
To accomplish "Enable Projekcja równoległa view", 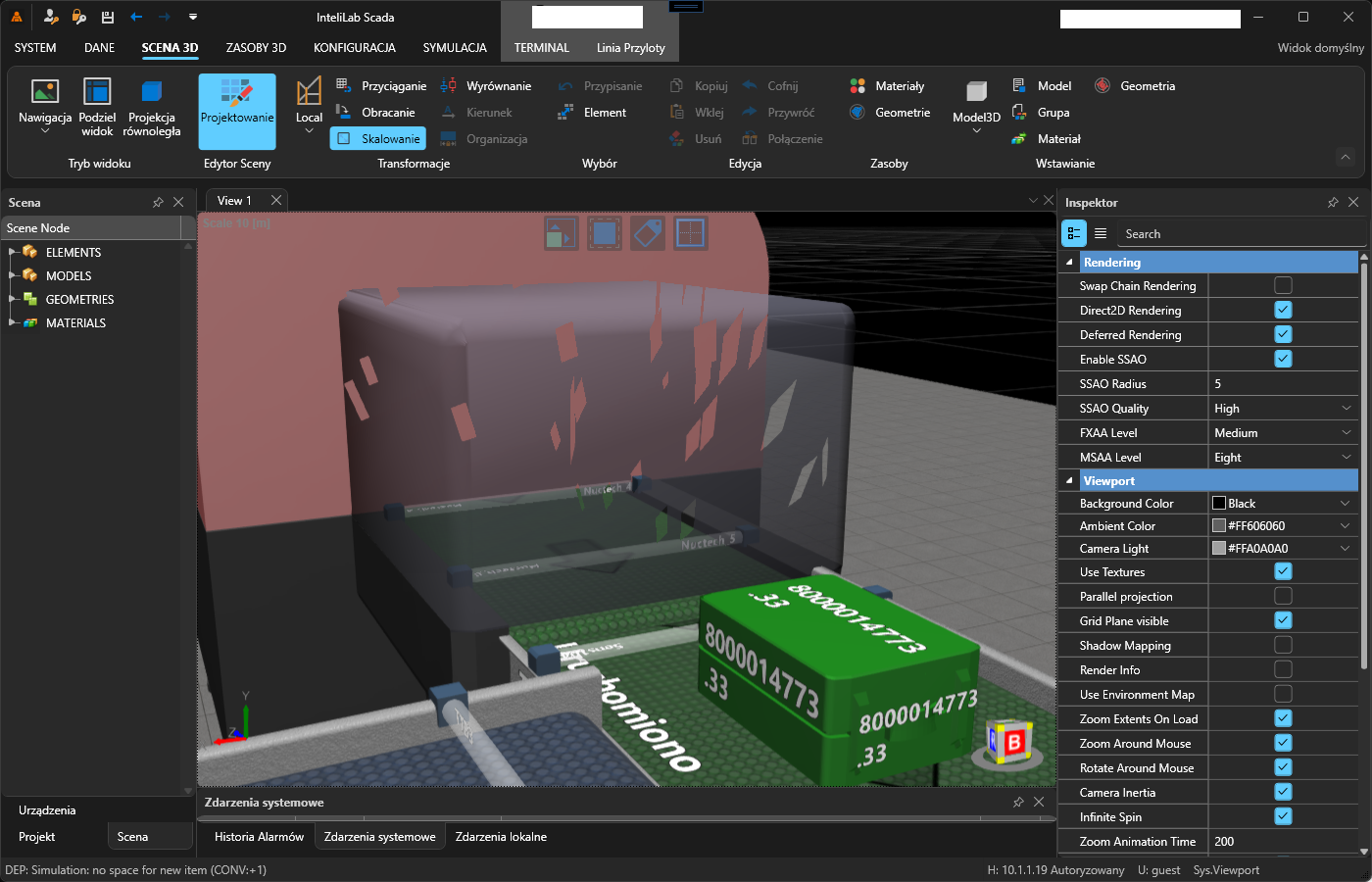I will coord(152,108).
